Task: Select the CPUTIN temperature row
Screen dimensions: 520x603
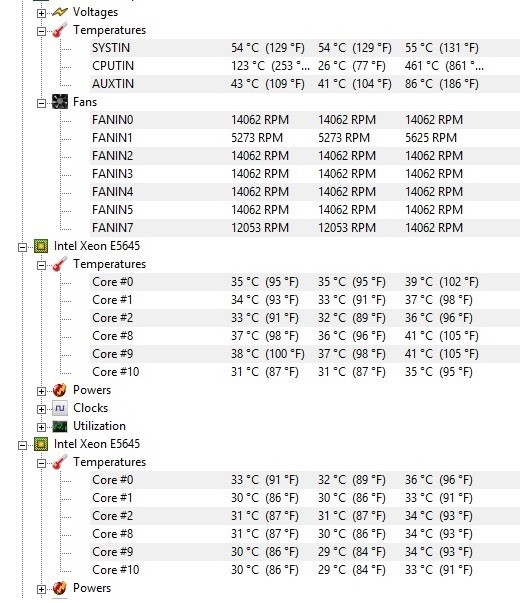Action: click(x=305, y=66)
